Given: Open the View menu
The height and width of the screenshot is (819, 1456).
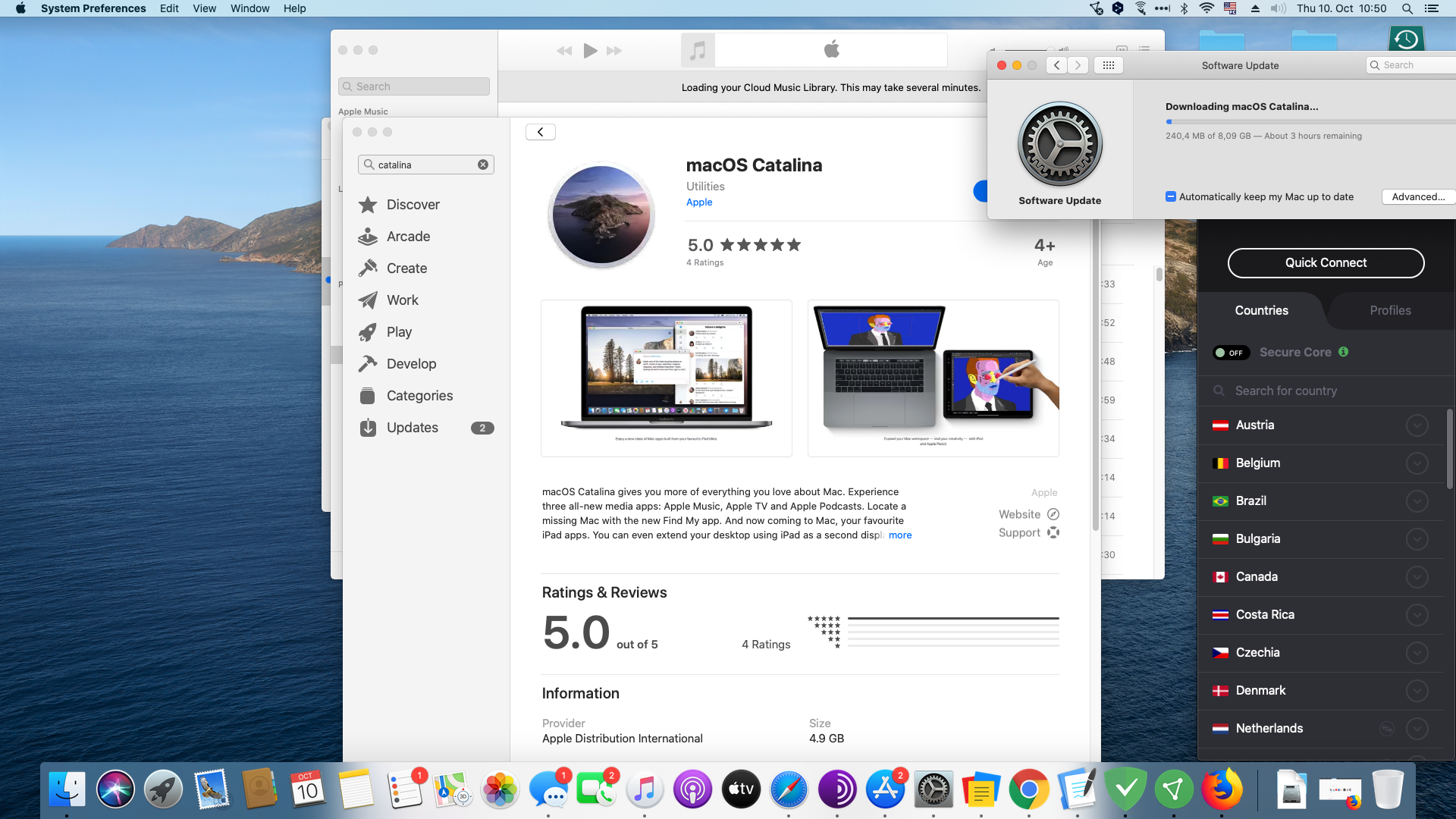Looking at the screenshot, I should 204,8.
